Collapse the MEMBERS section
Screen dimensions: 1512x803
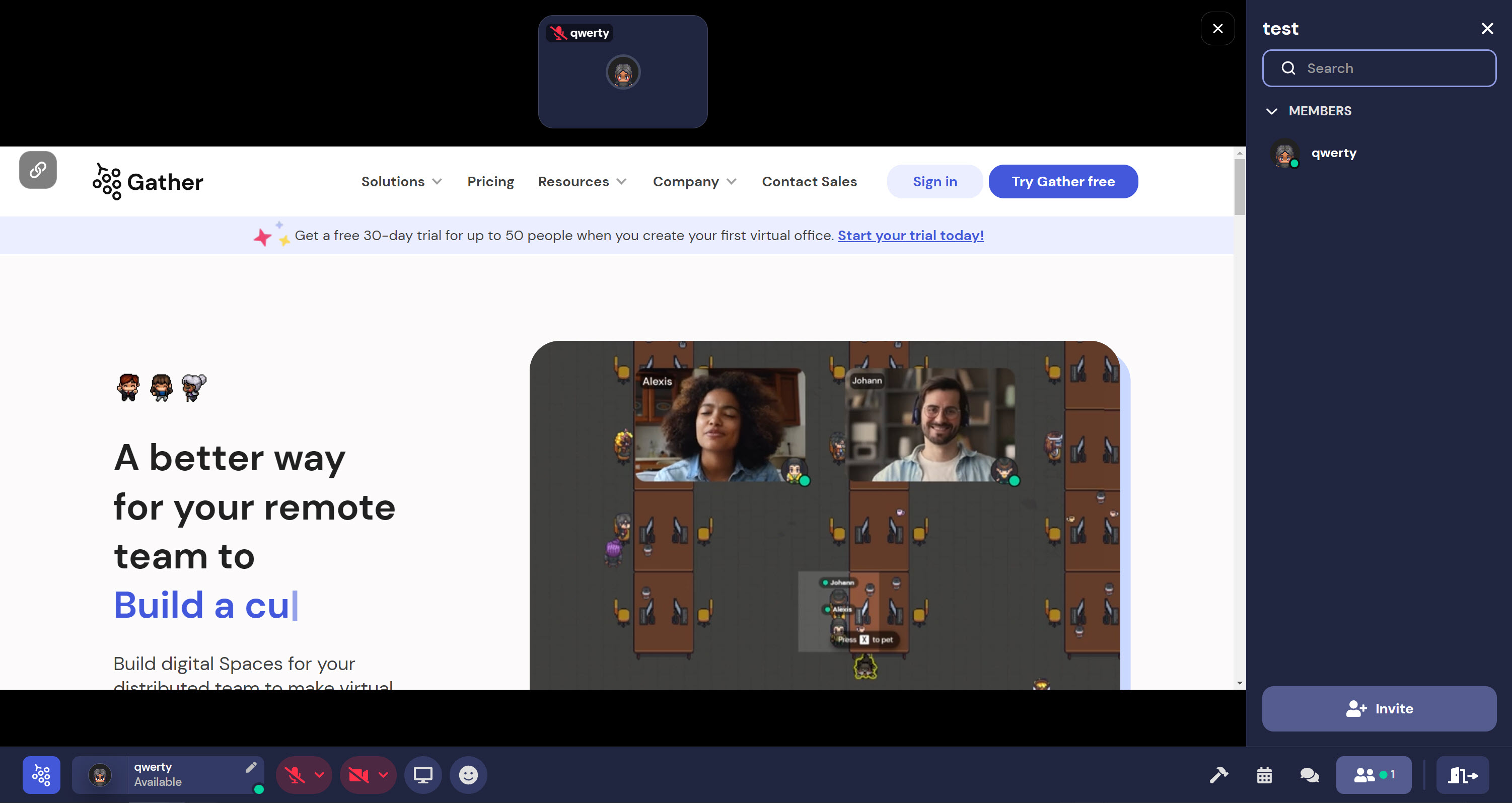pos(1271,111)
